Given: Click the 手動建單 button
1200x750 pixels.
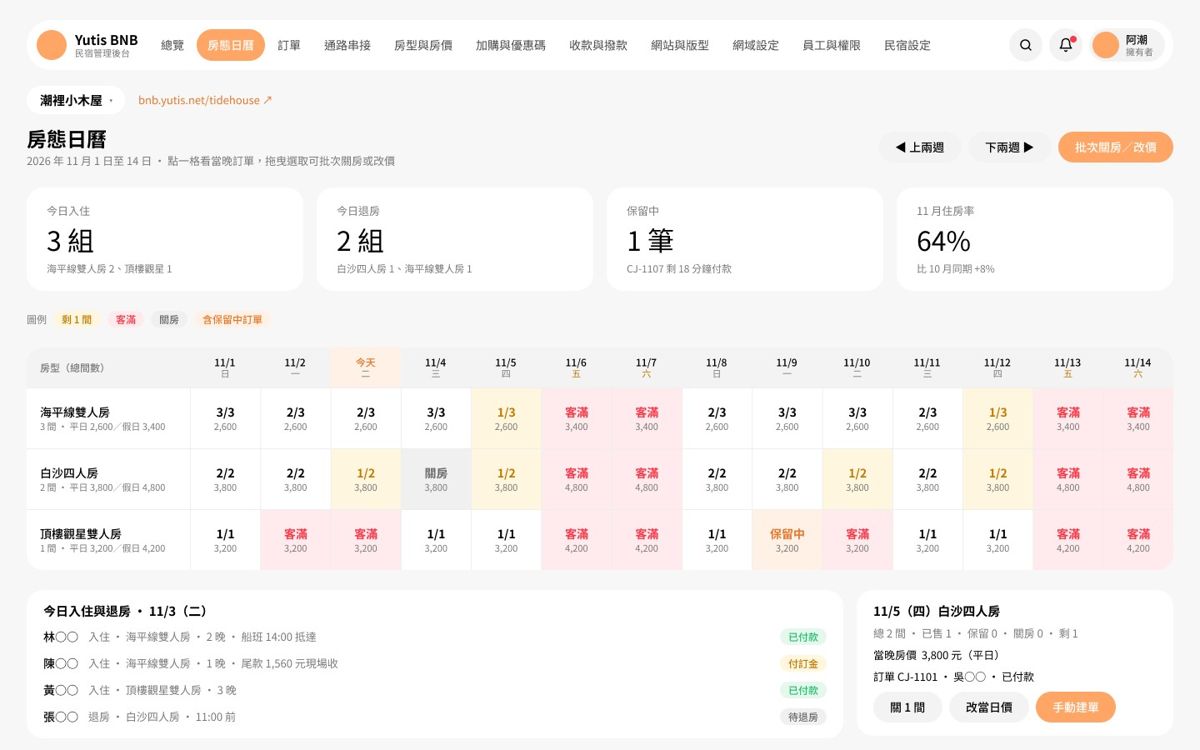Looking at the screenshot, I should (1076, 707).
